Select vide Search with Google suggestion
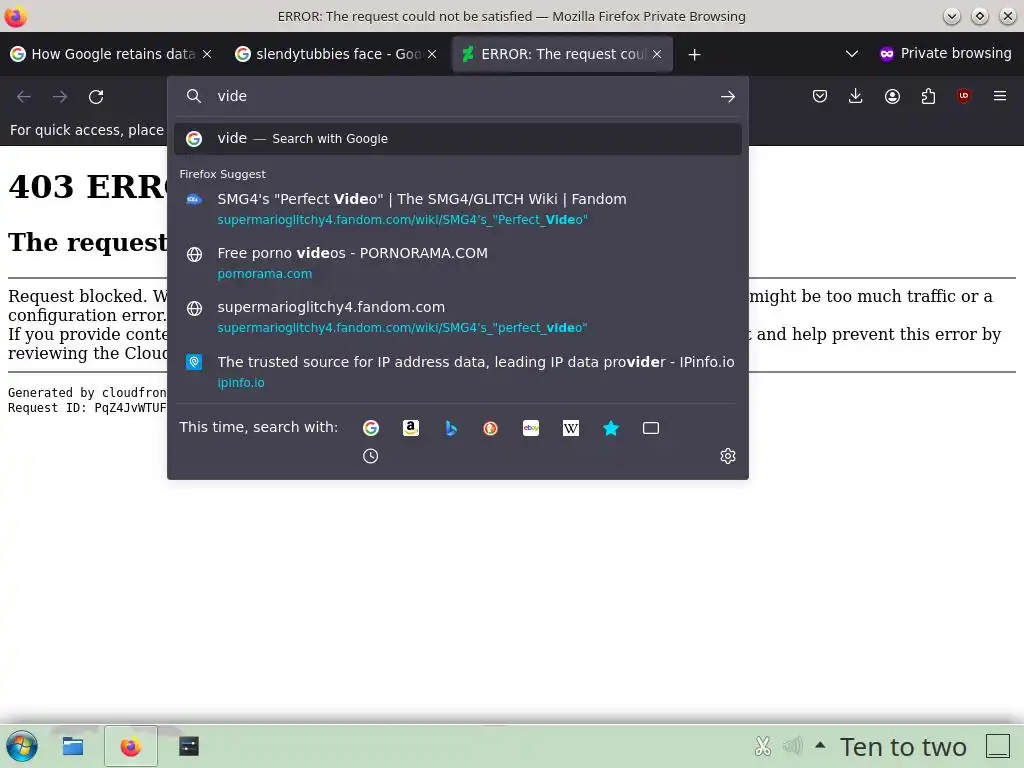The width and height of the screenshot is (1024, 768). [458, 138]
